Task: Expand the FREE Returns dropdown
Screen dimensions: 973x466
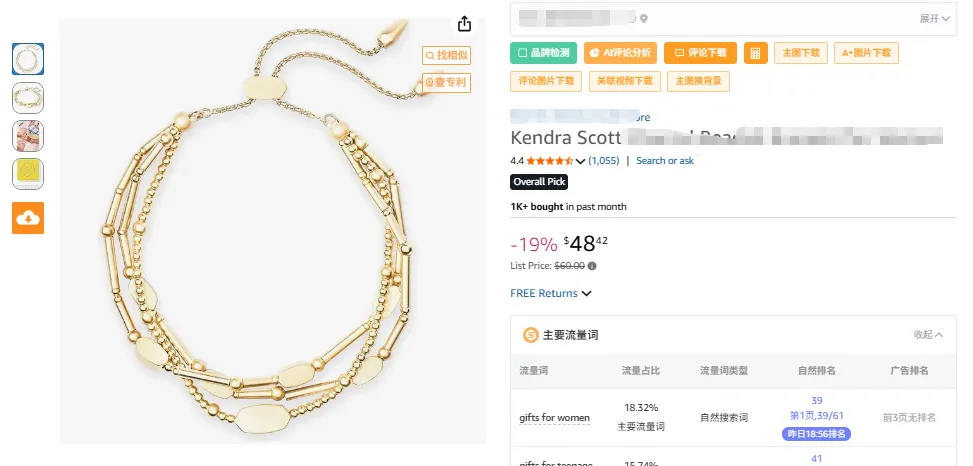Action: (587, 293)
